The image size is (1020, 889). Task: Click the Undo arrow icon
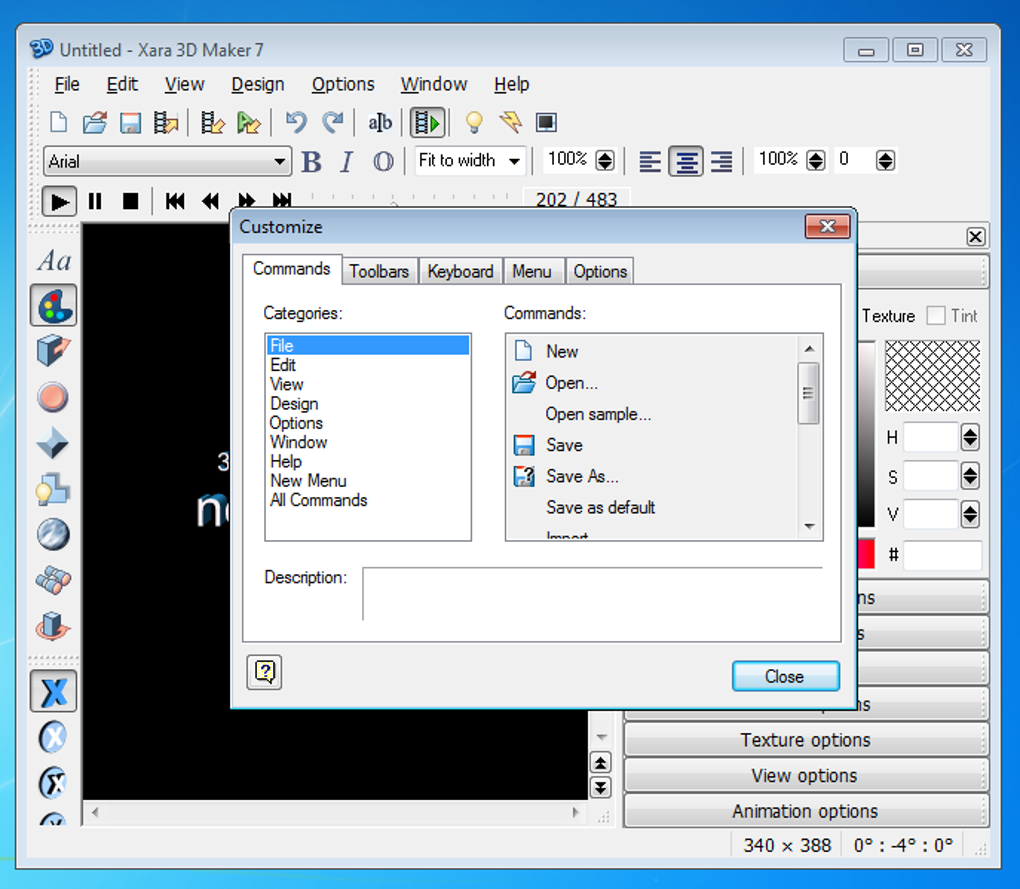295,123
